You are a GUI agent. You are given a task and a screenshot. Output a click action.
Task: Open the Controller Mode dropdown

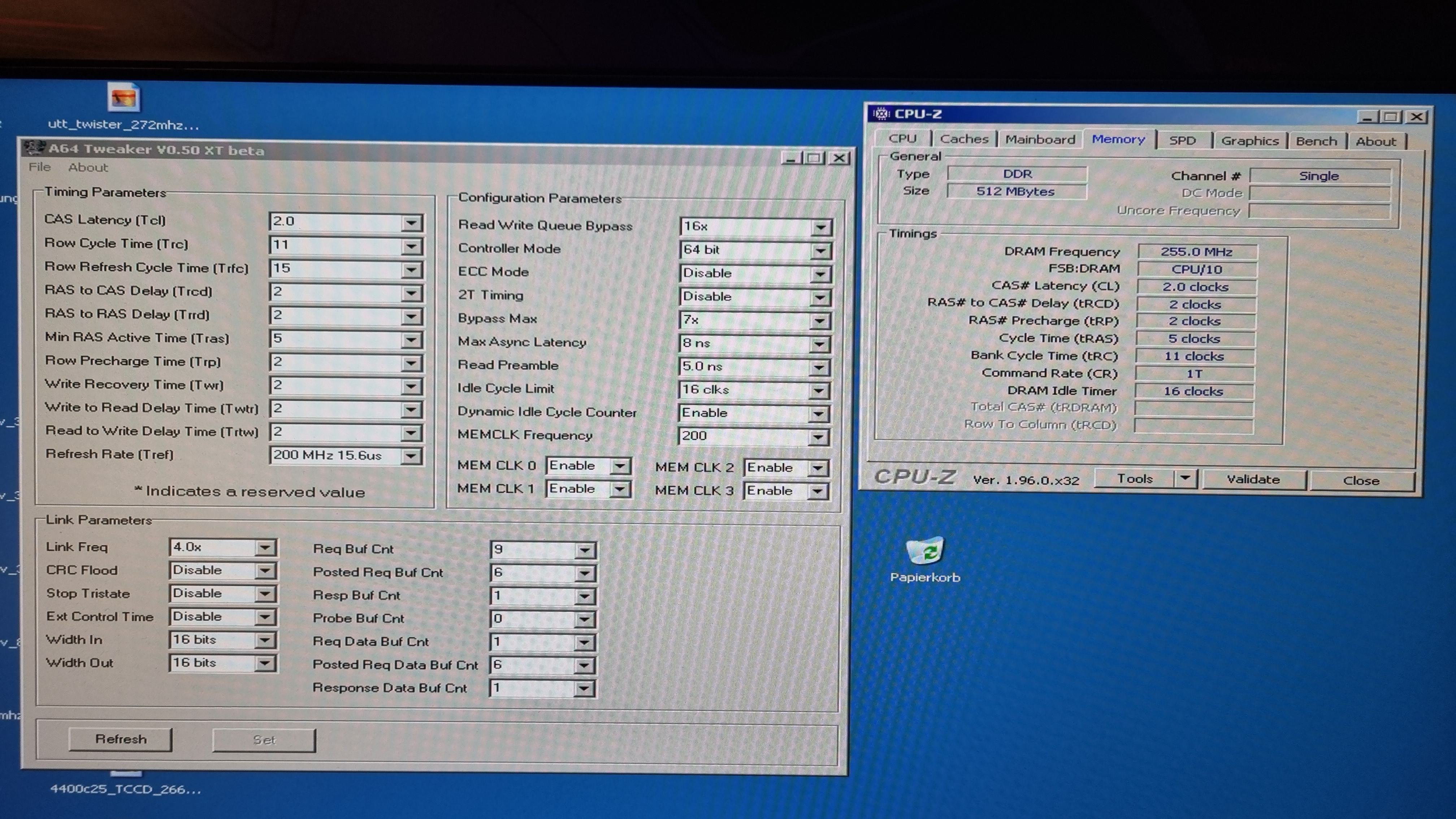[820, 250]
